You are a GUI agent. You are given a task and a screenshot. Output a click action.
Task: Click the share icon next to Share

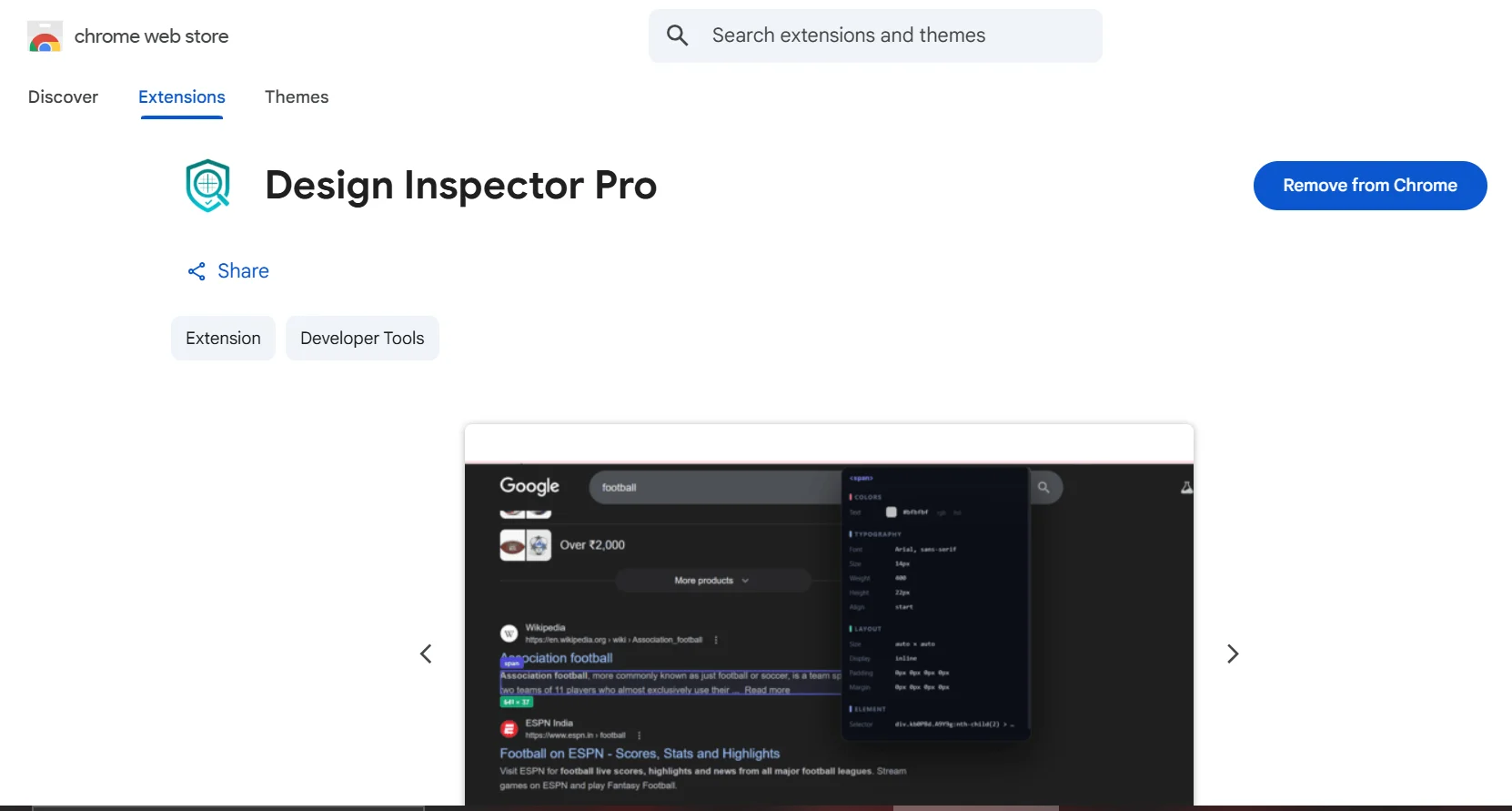[x=197, y=271]
